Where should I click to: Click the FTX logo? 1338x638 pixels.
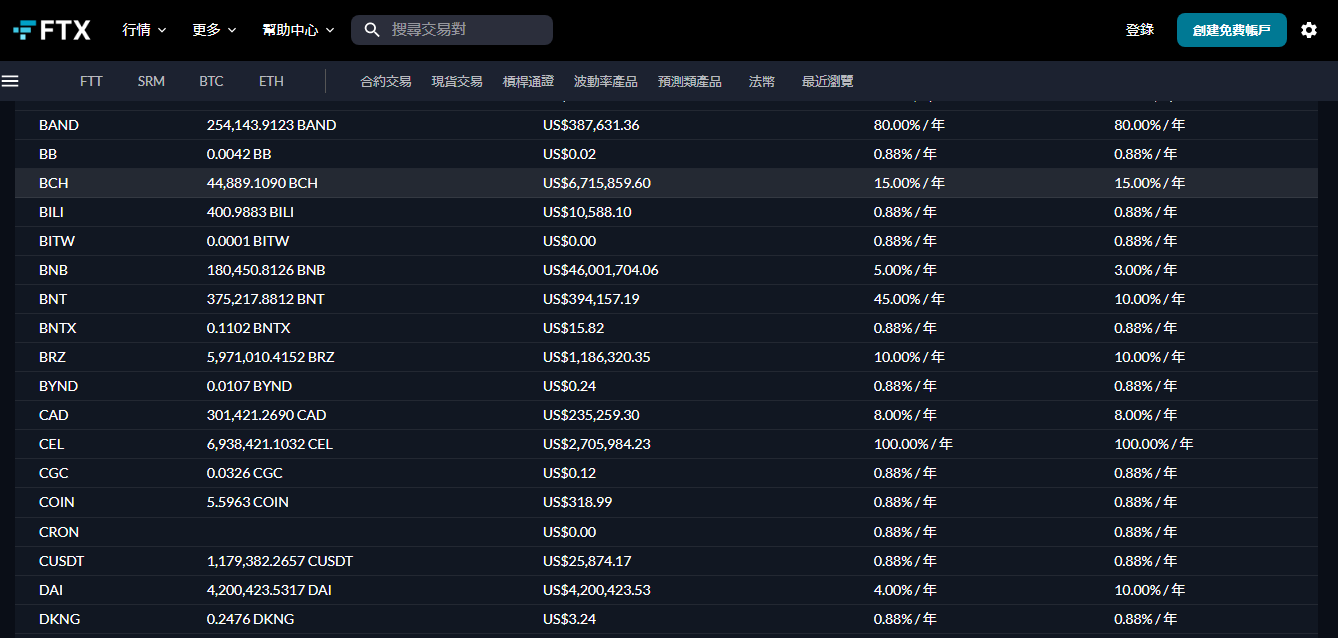[x=52, y=30]
